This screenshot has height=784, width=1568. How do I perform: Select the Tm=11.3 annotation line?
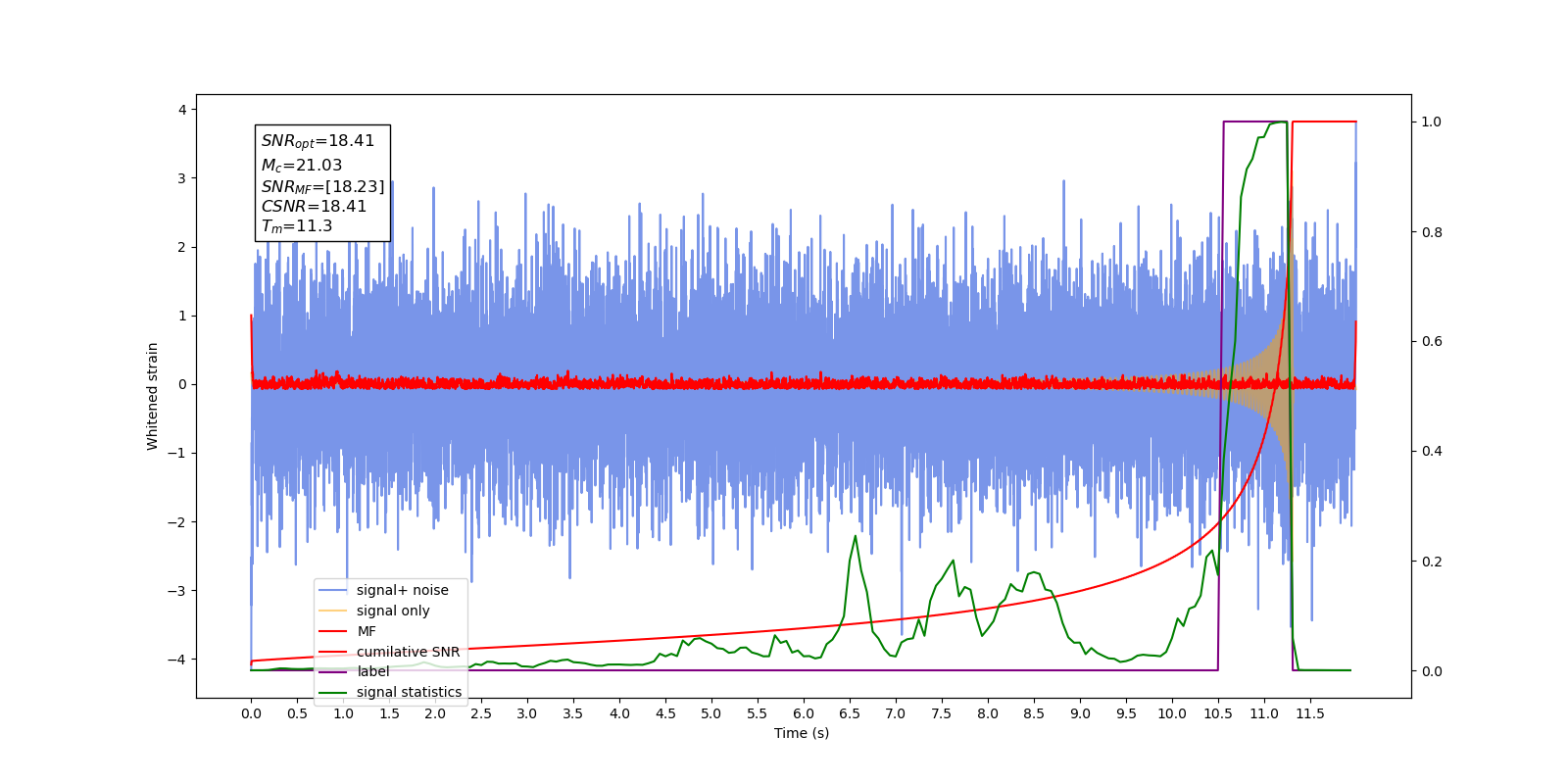[297, 226]
